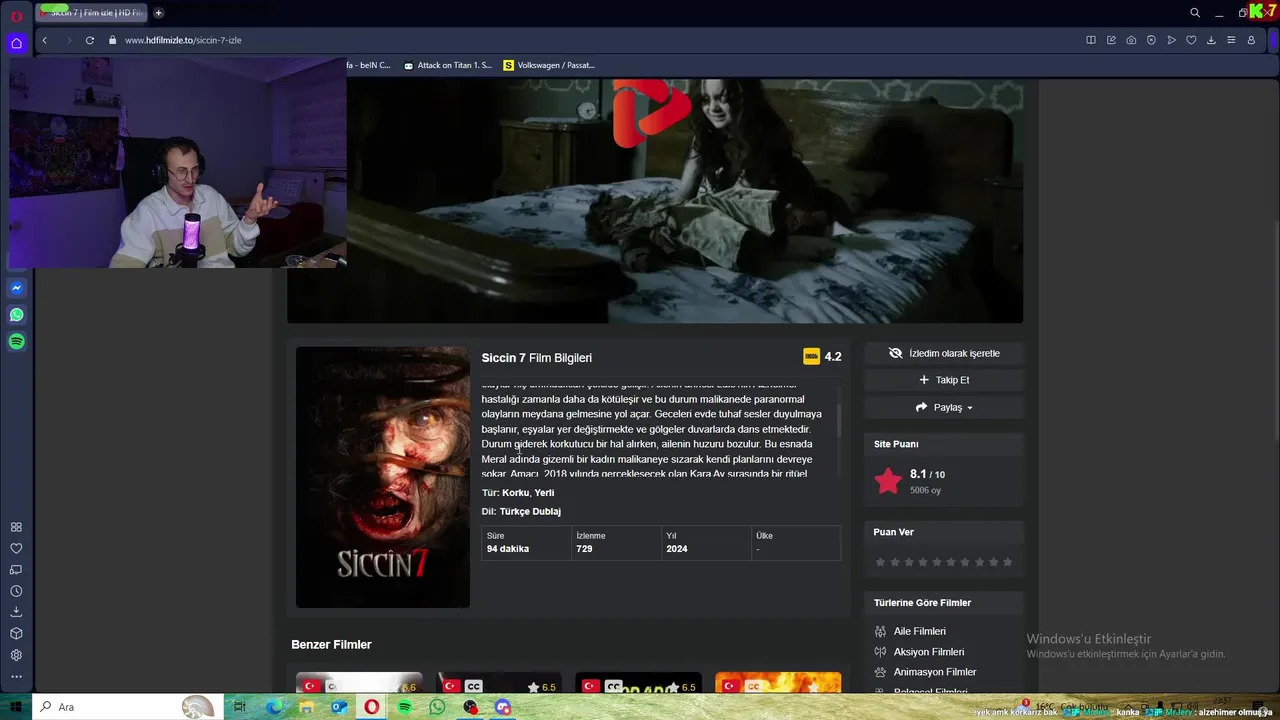
Task: Open Messenger in the Opera sidebar
Action: click(x=16, y=288)
